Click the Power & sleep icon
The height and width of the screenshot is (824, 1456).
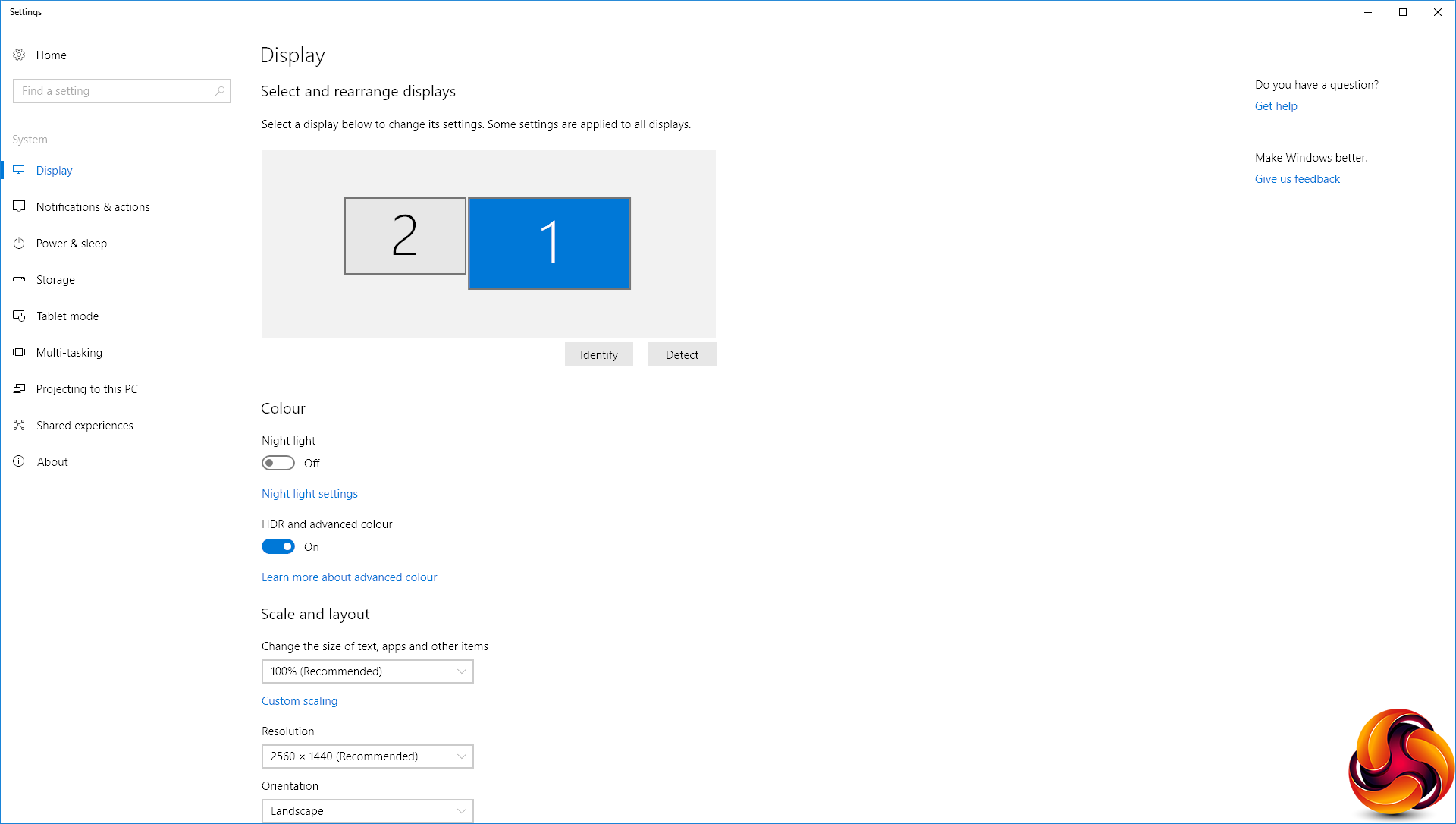pyautogui.click(x=19, y=244)
